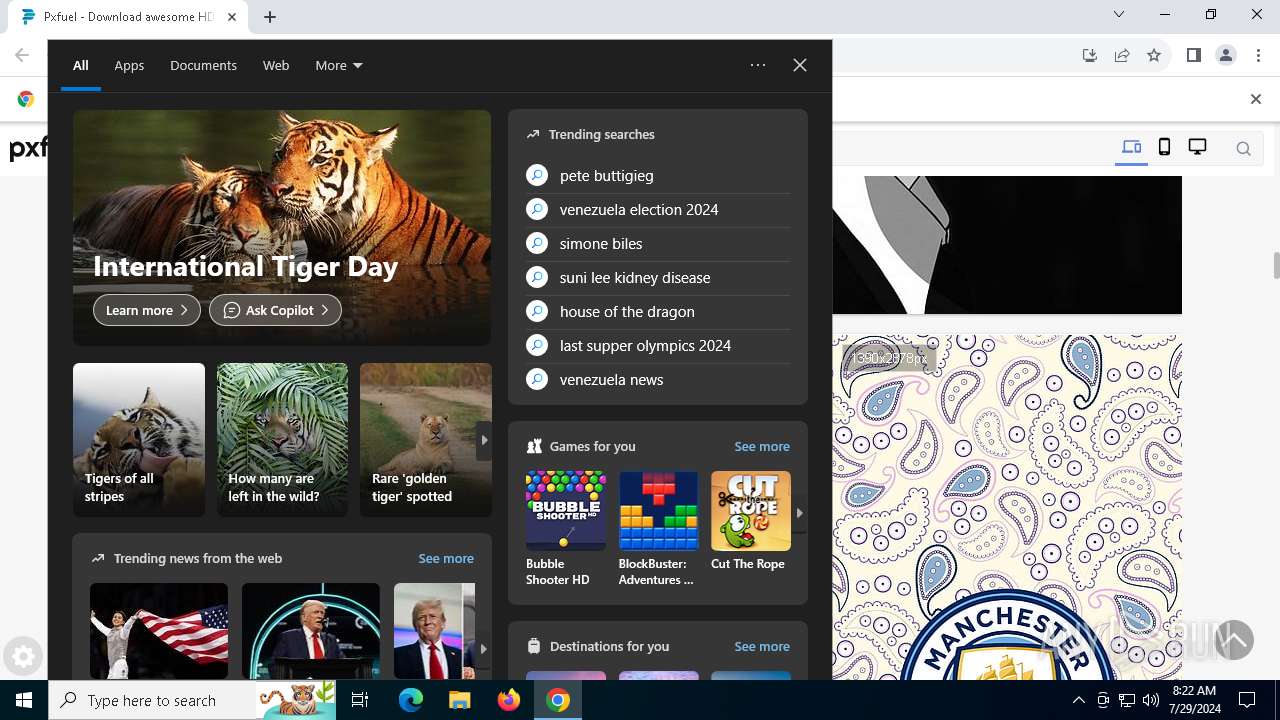This screenshot has width=1280, height=720.
Task: Search trending 'venezuela election 2024'
Action: tap(658, 209)
